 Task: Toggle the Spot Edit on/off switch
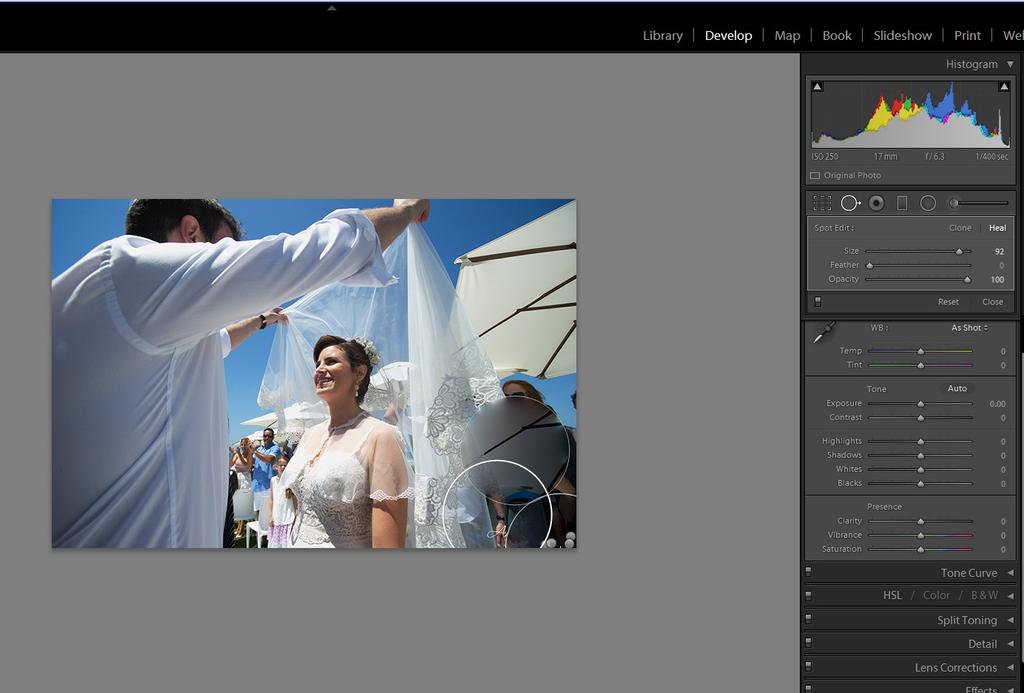coord(817,301)
